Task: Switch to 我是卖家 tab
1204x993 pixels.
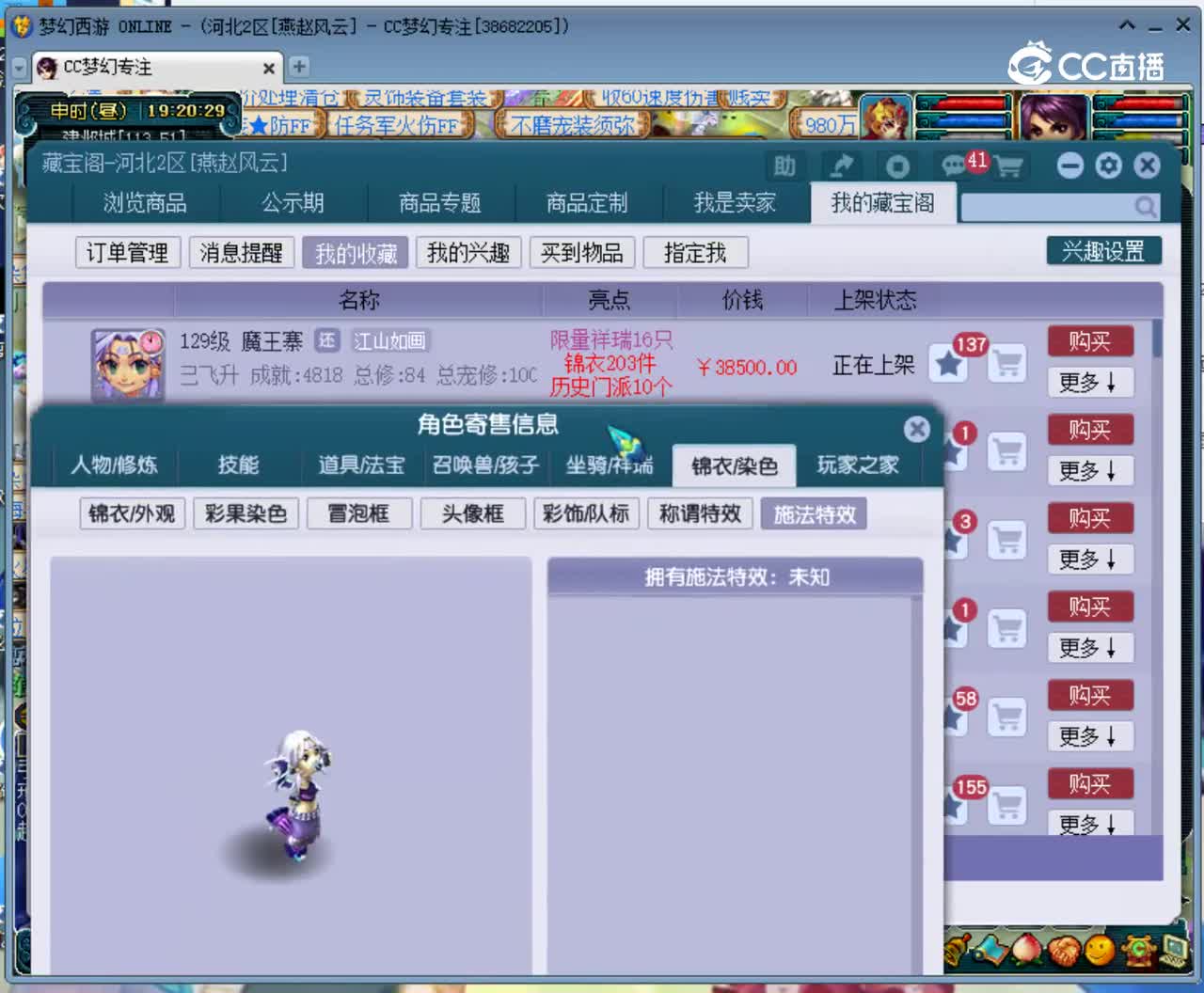Action: coord(735,202)
